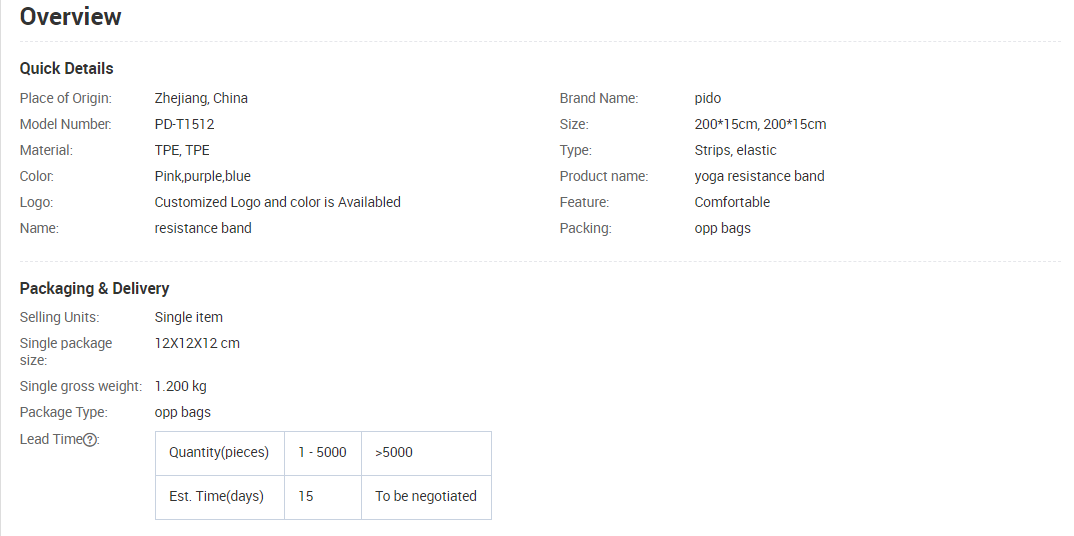Click the 1 - 5000 quantity cell
Screen dimensions: 1074x536
tap(322, 453)
